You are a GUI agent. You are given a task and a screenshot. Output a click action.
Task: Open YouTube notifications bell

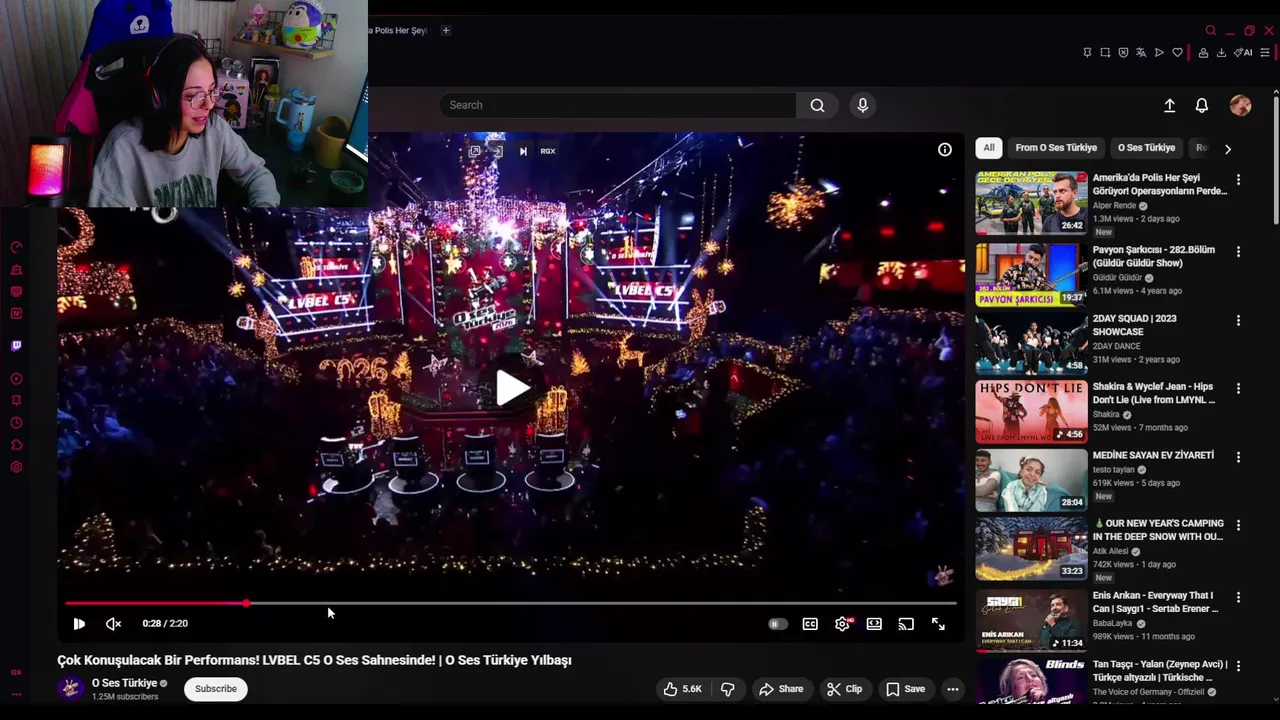[x=1202, y=105]
